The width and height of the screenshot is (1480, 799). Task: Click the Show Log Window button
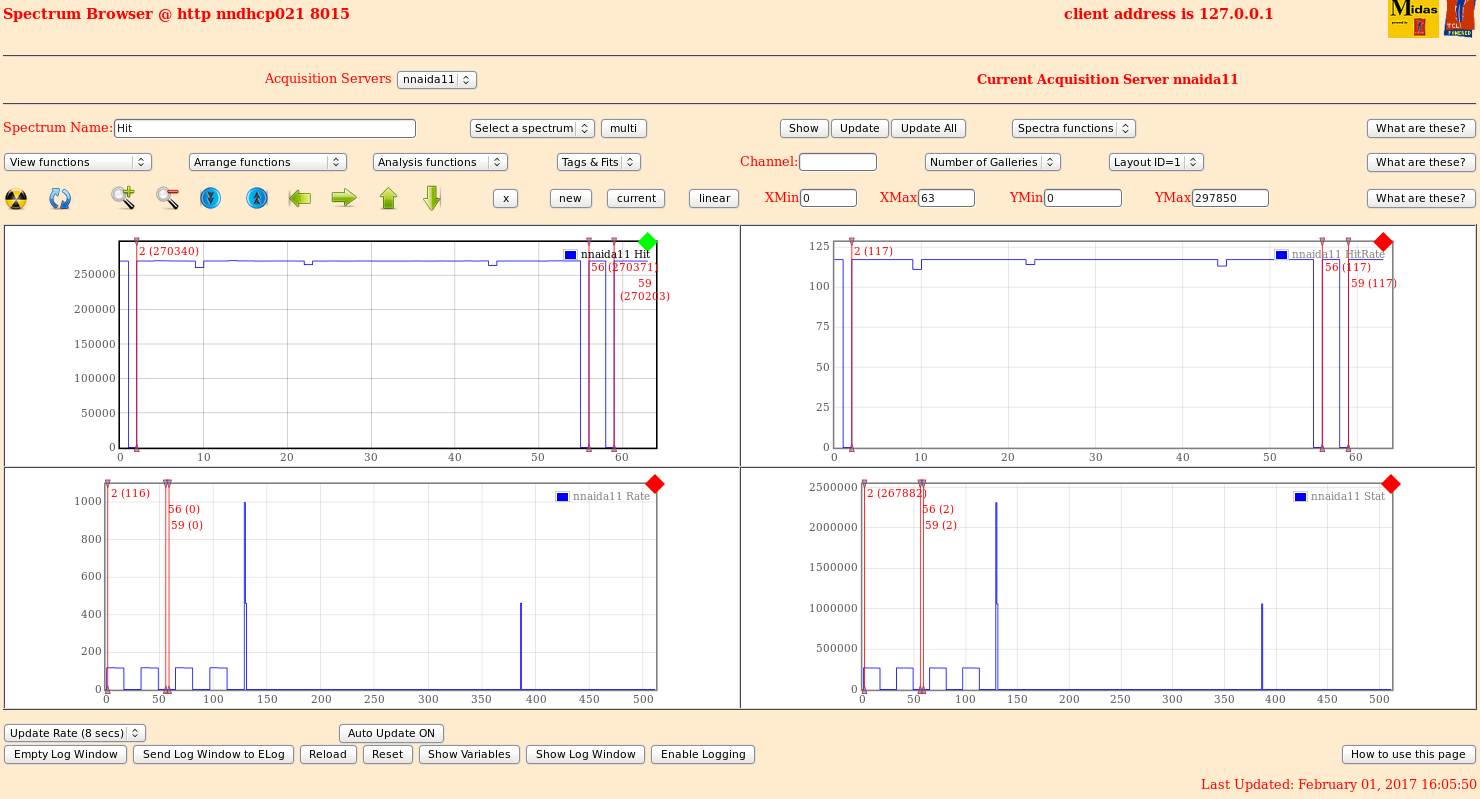pos(586,754)
